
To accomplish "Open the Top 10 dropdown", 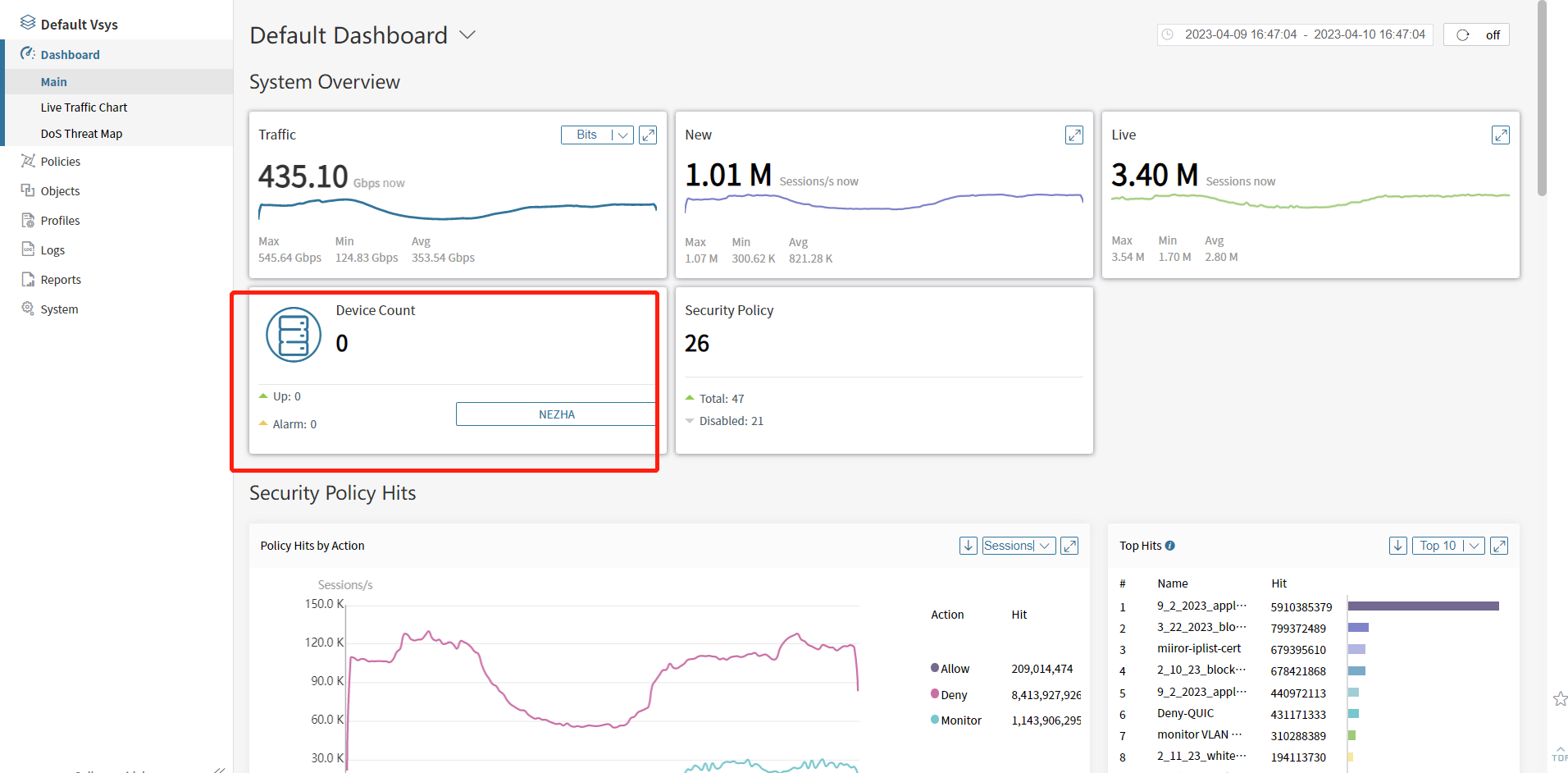I will click(x=1448, y=546).
